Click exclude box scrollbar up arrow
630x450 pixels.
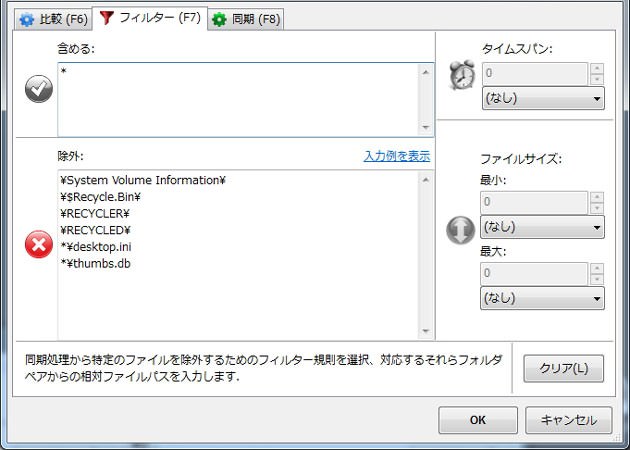click(x=426, y=180)
